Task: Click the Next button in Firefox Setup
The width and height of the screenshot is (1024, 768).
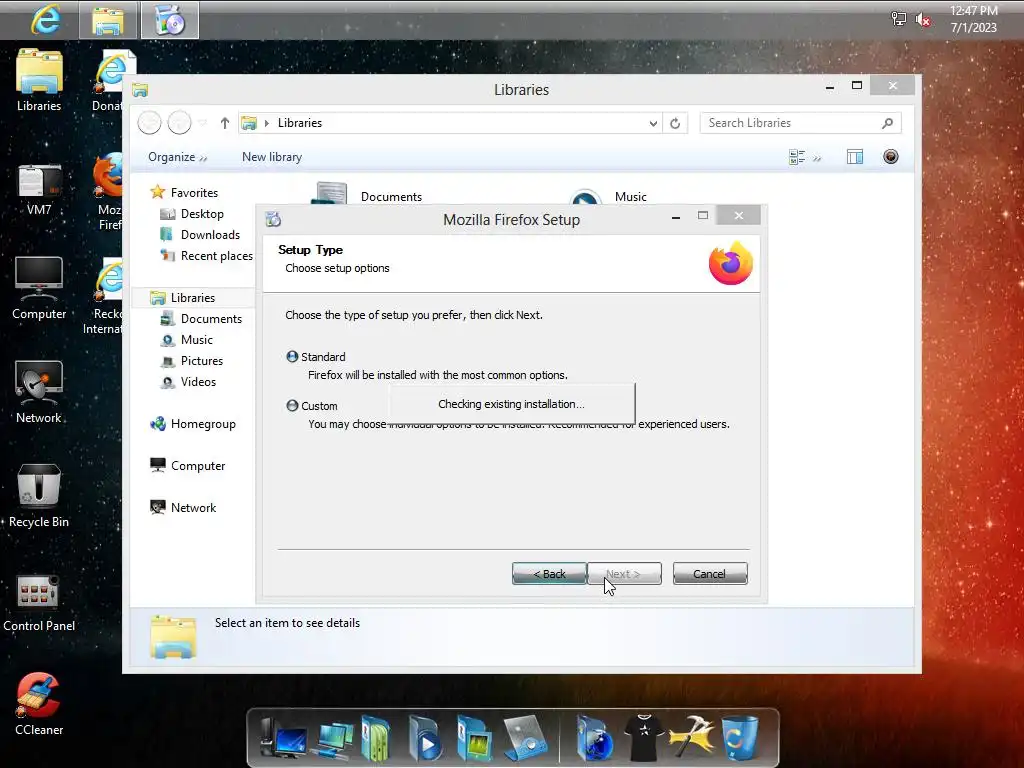Action: [x=624, y=573]
